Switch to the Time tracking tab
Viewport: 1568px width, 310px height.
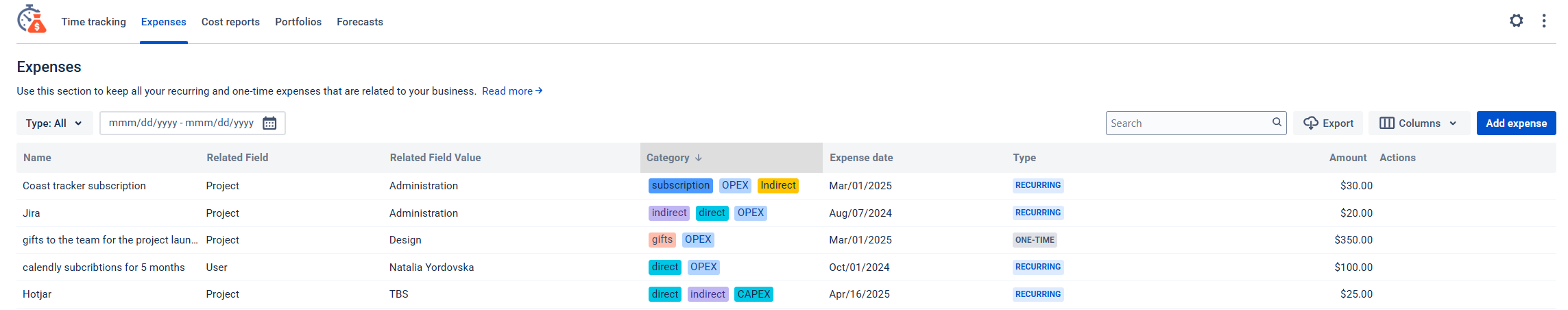coord(93,22)
